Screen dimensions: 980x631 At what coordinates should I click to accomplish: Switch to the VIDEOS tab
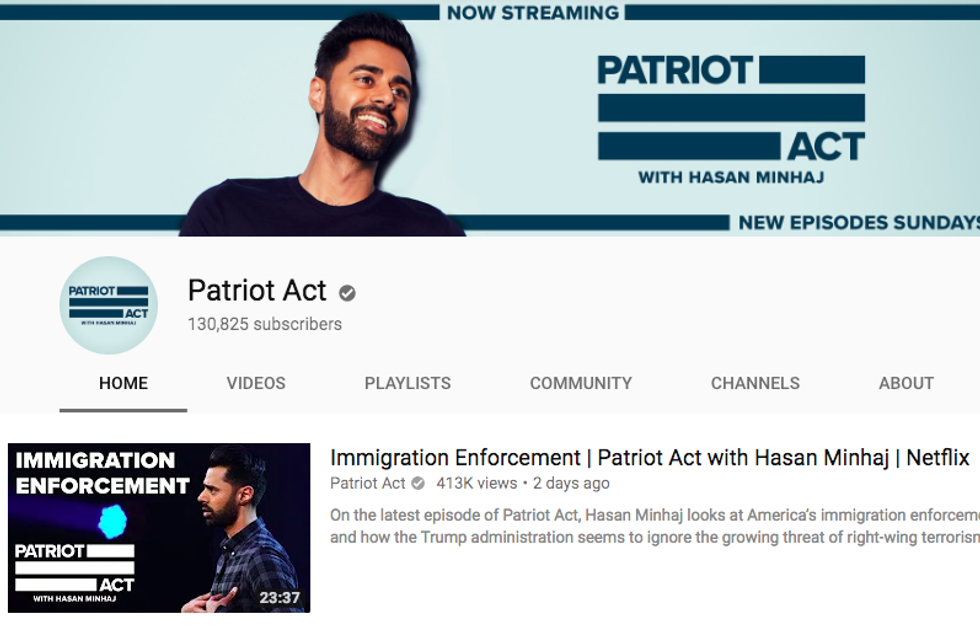(256, 383)
